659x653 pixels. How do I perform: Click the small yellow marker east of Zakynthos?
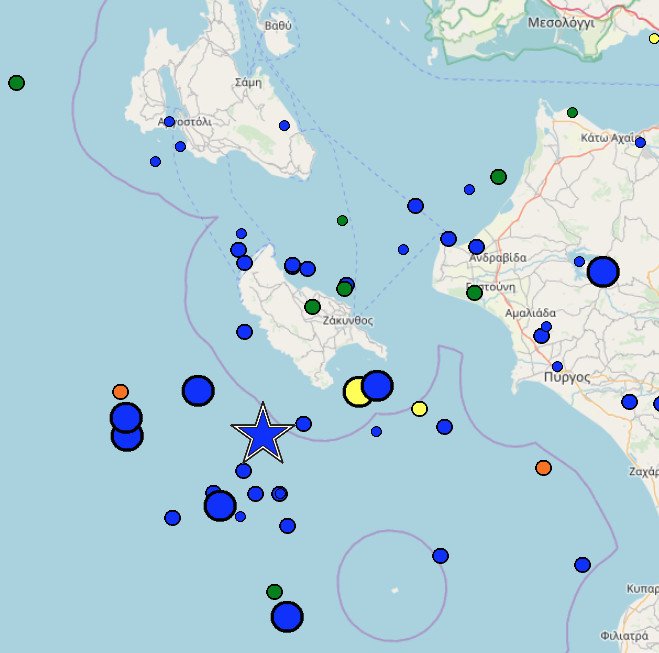point(419,408)
